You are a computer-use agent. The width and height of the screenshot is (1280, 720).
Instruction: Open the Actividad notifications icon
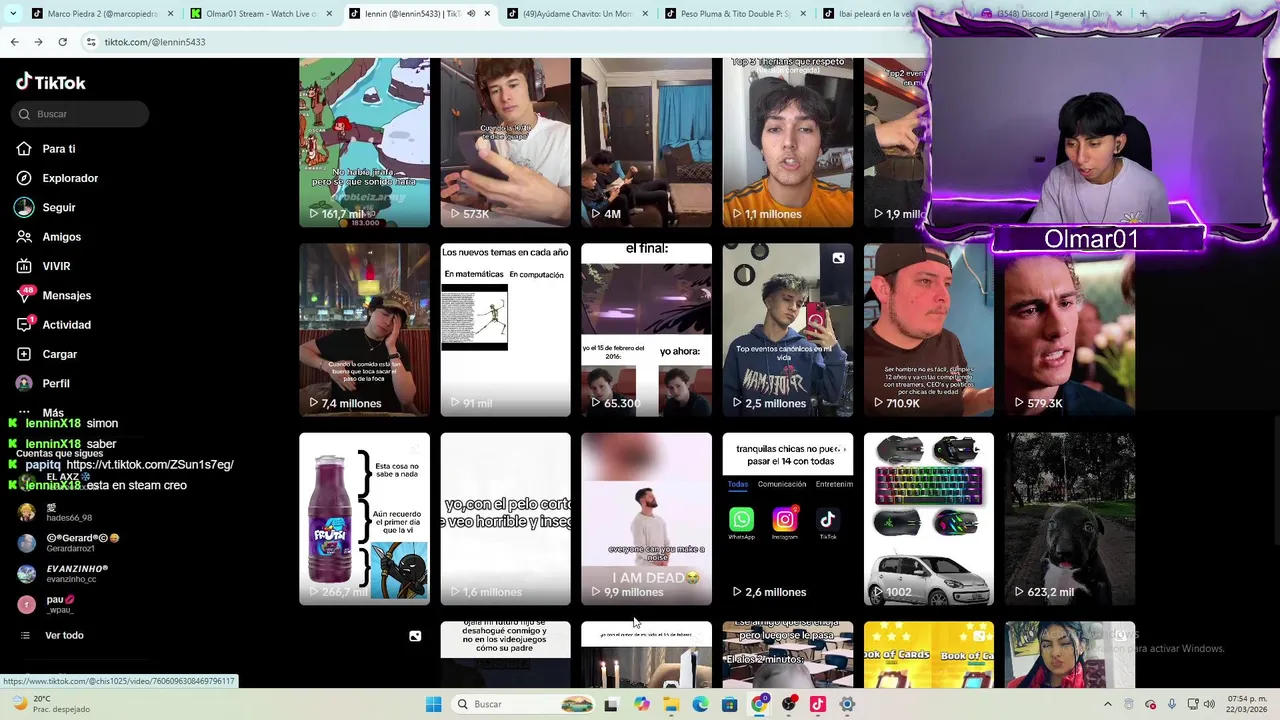[24, 325]
